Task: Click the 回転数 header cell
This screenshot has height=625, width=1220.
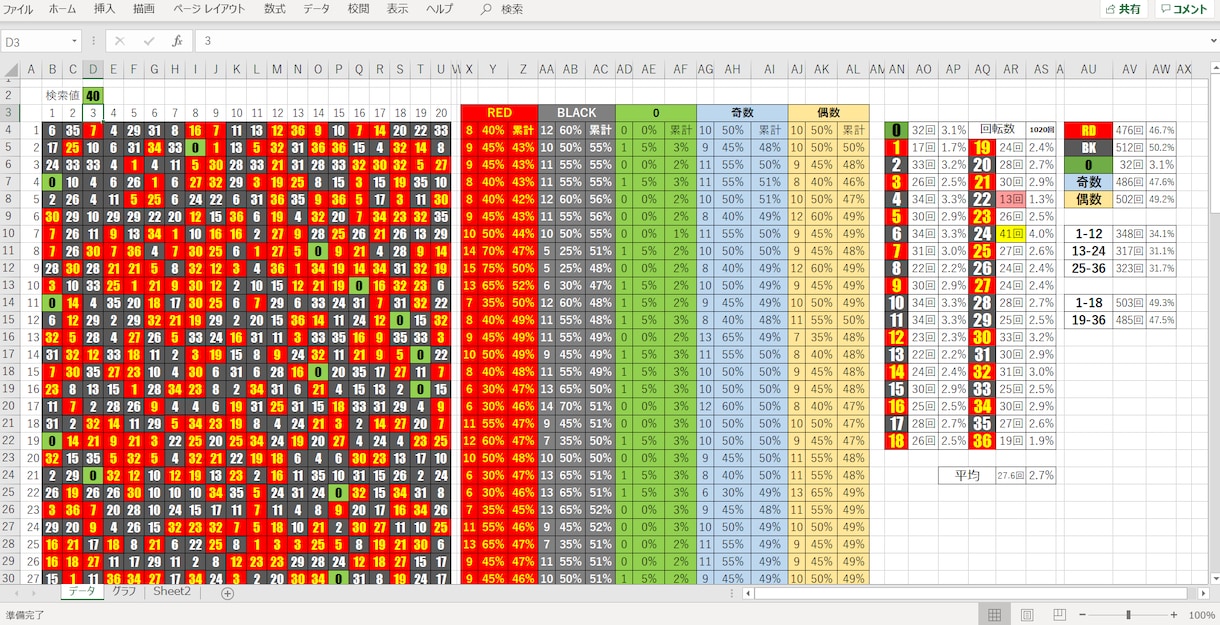Action: pyautogui.click(x=996, y=130)
